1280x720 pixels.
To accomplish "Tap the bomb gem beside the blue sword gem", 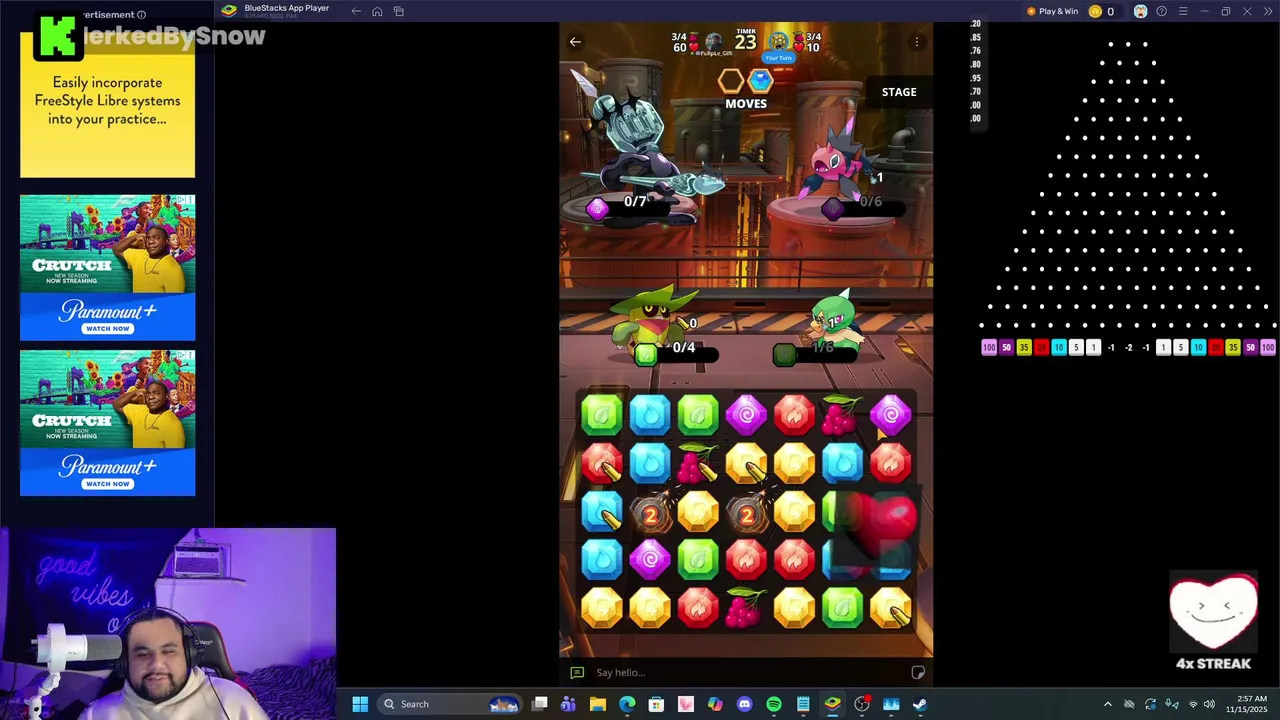I will [650, 514].
